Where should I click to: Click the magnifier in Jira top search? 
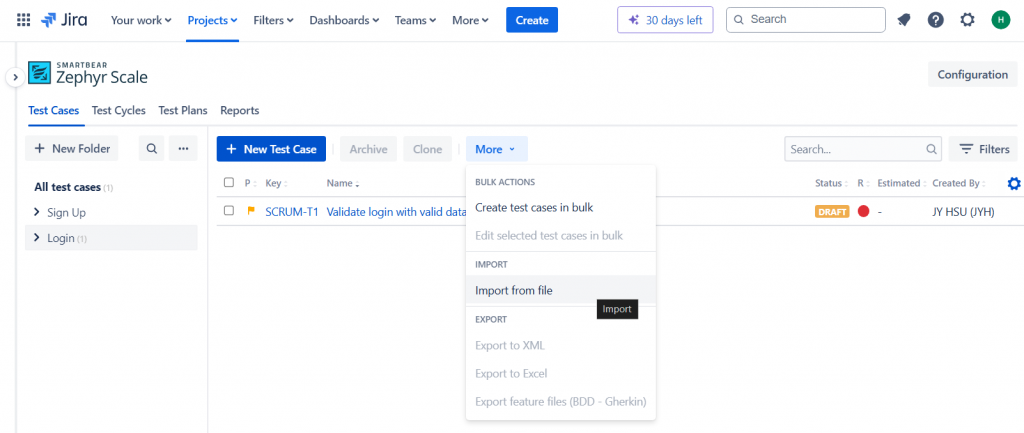tap(739, 20)
